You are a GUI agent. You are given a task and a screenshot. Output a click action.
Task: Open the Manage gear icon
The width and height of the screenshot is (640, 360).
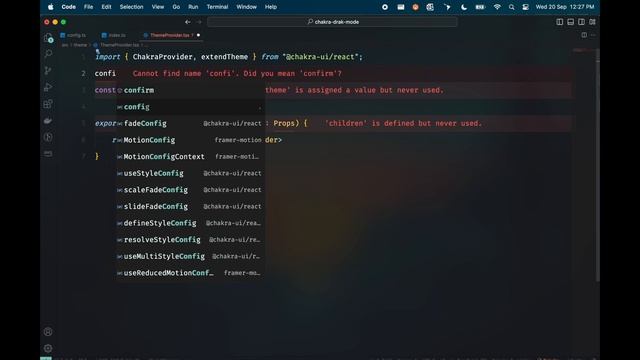click(x=48, y=348)
